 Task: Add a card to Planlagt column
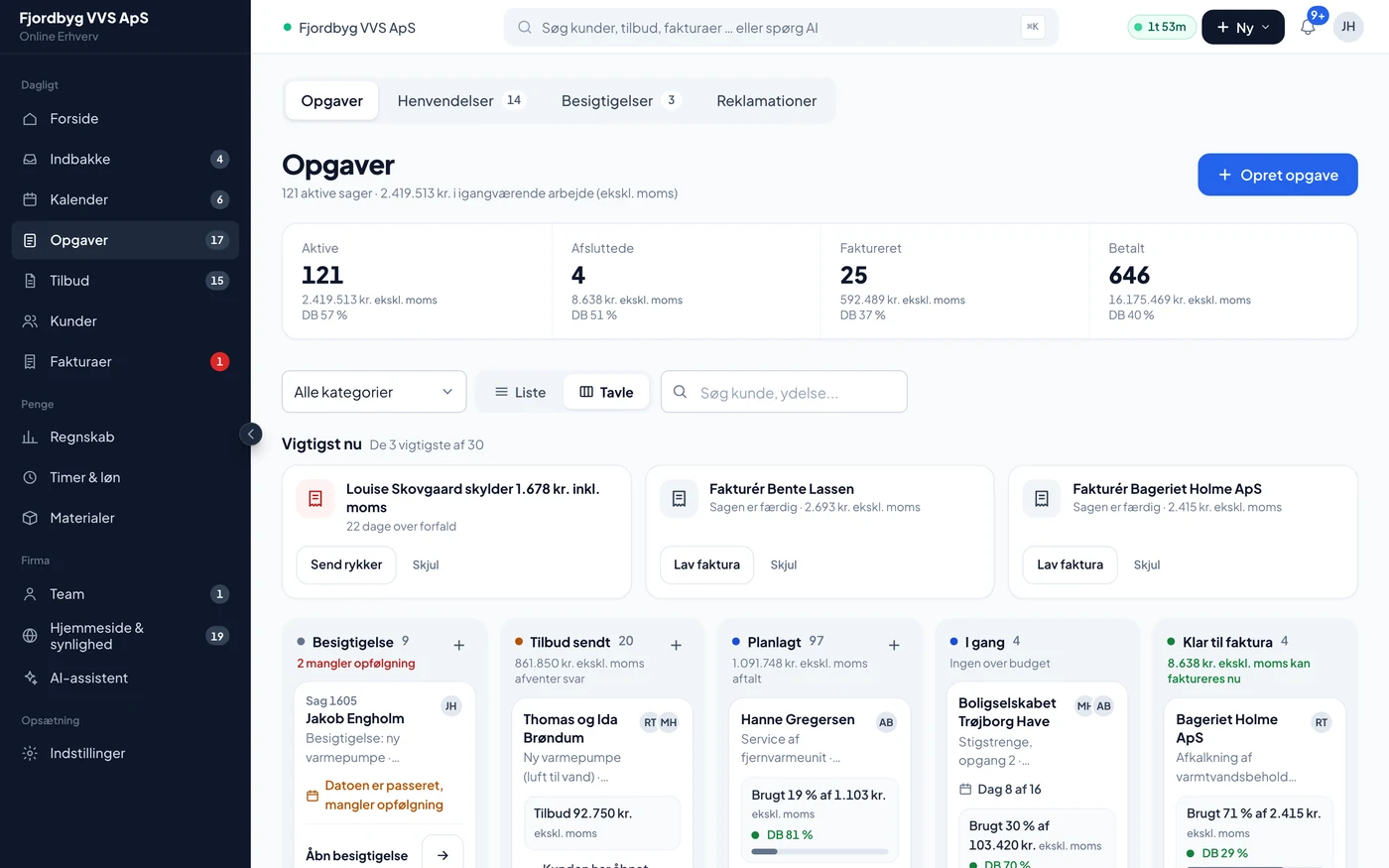(894, 645)
